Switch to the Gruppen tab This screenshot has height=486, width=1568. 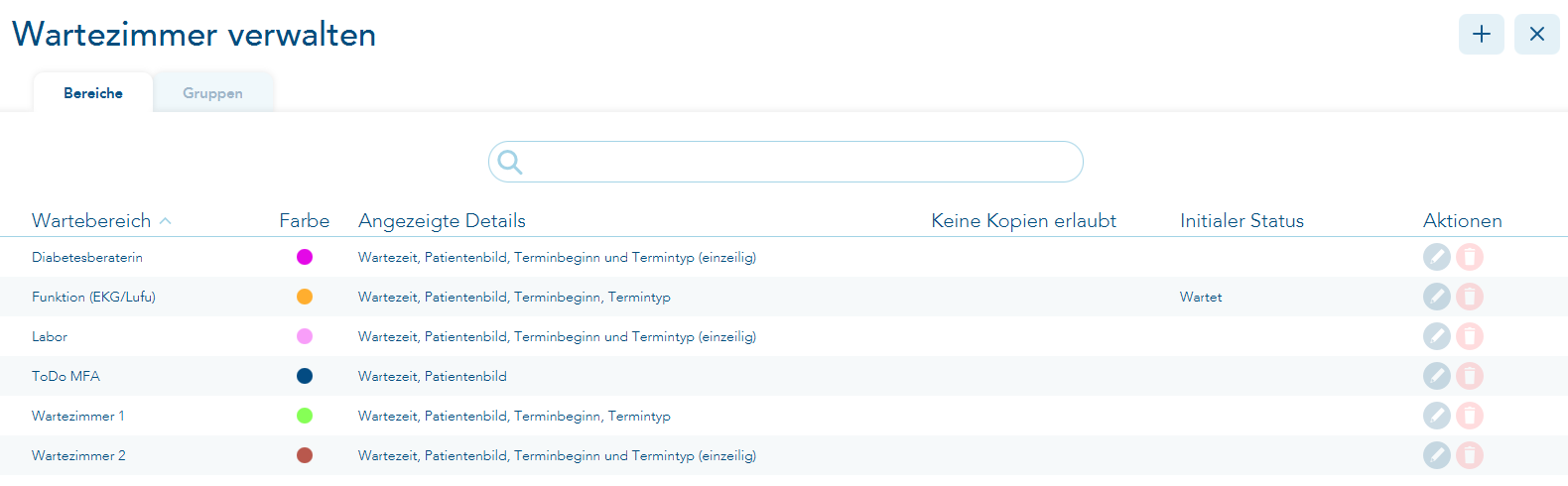tap(212, 93)
